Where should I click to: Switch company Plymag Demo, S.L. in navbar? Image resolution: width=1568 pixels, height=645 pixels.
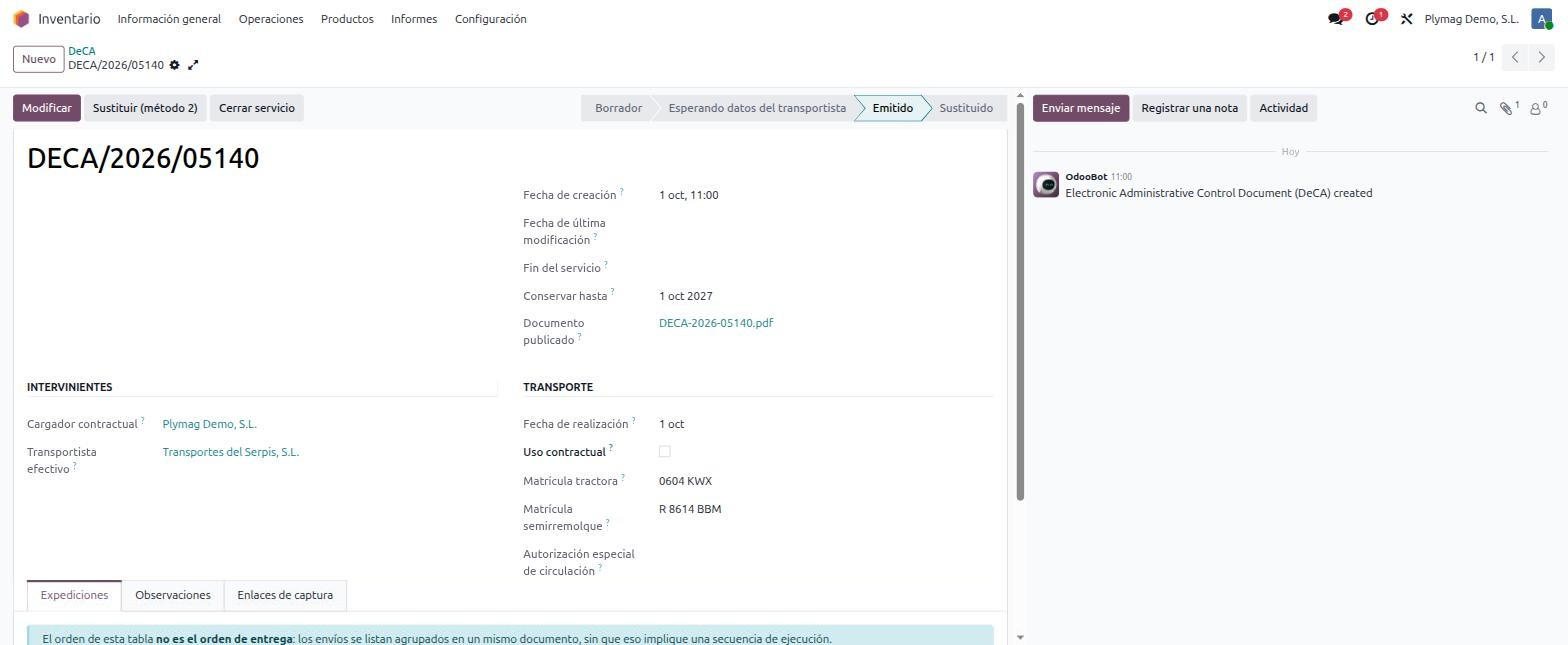pyautogui.click(x=1471, y=19)
